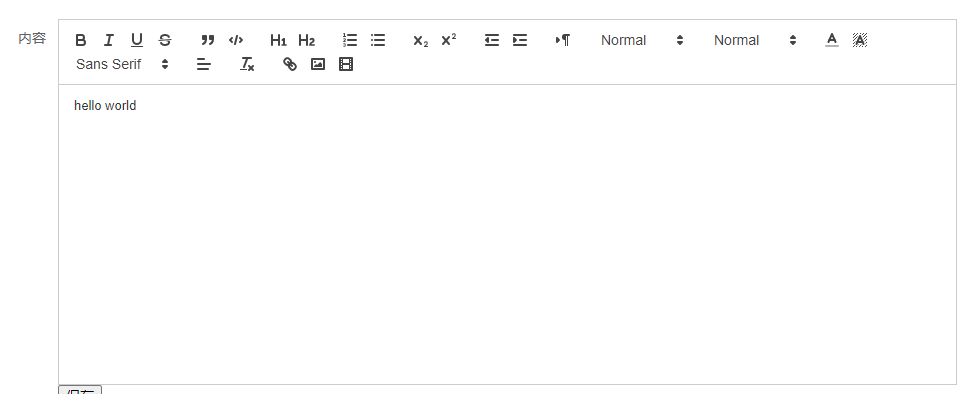Open the text color picker

831,41
